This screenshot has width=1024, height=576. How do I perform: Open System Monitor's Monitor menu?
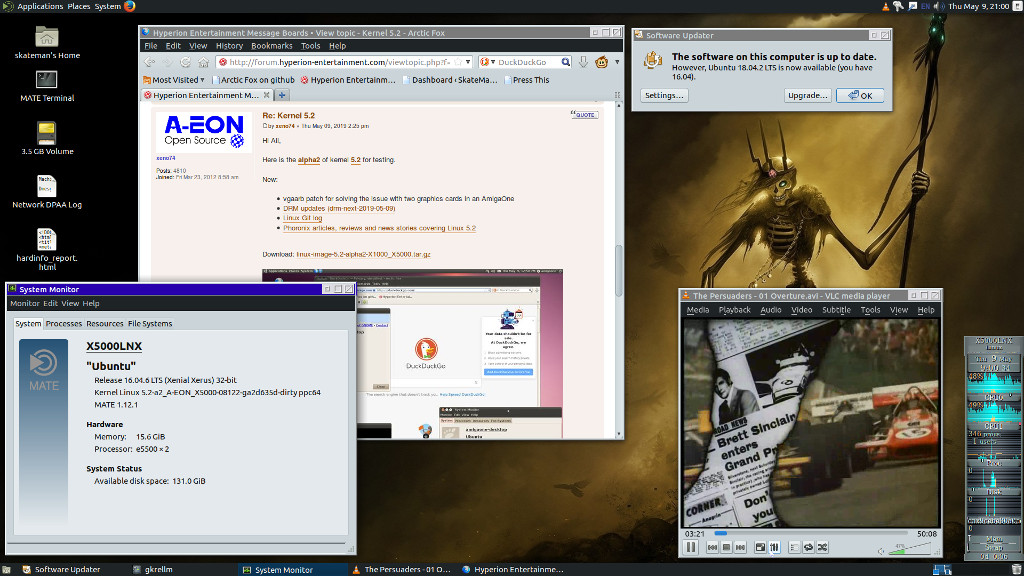25,303
